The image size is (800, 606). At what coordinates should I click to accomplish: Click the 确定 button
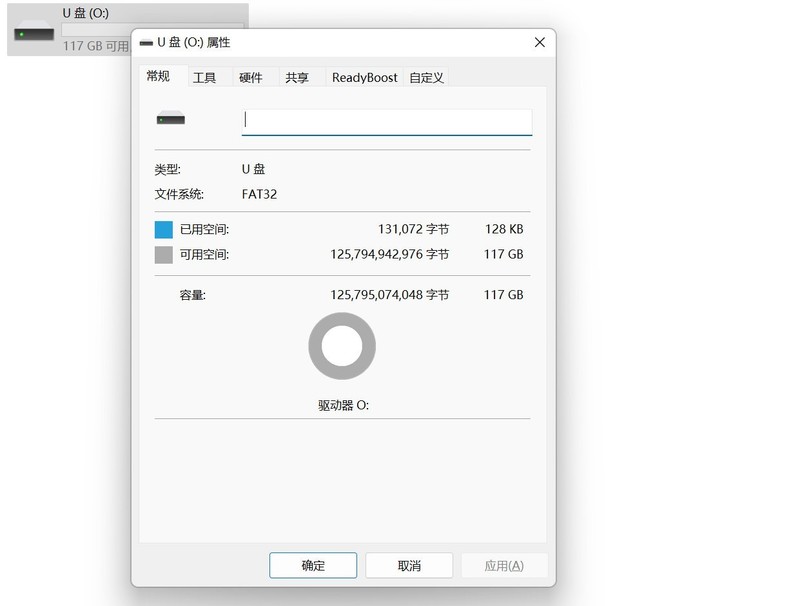(313, 565)
